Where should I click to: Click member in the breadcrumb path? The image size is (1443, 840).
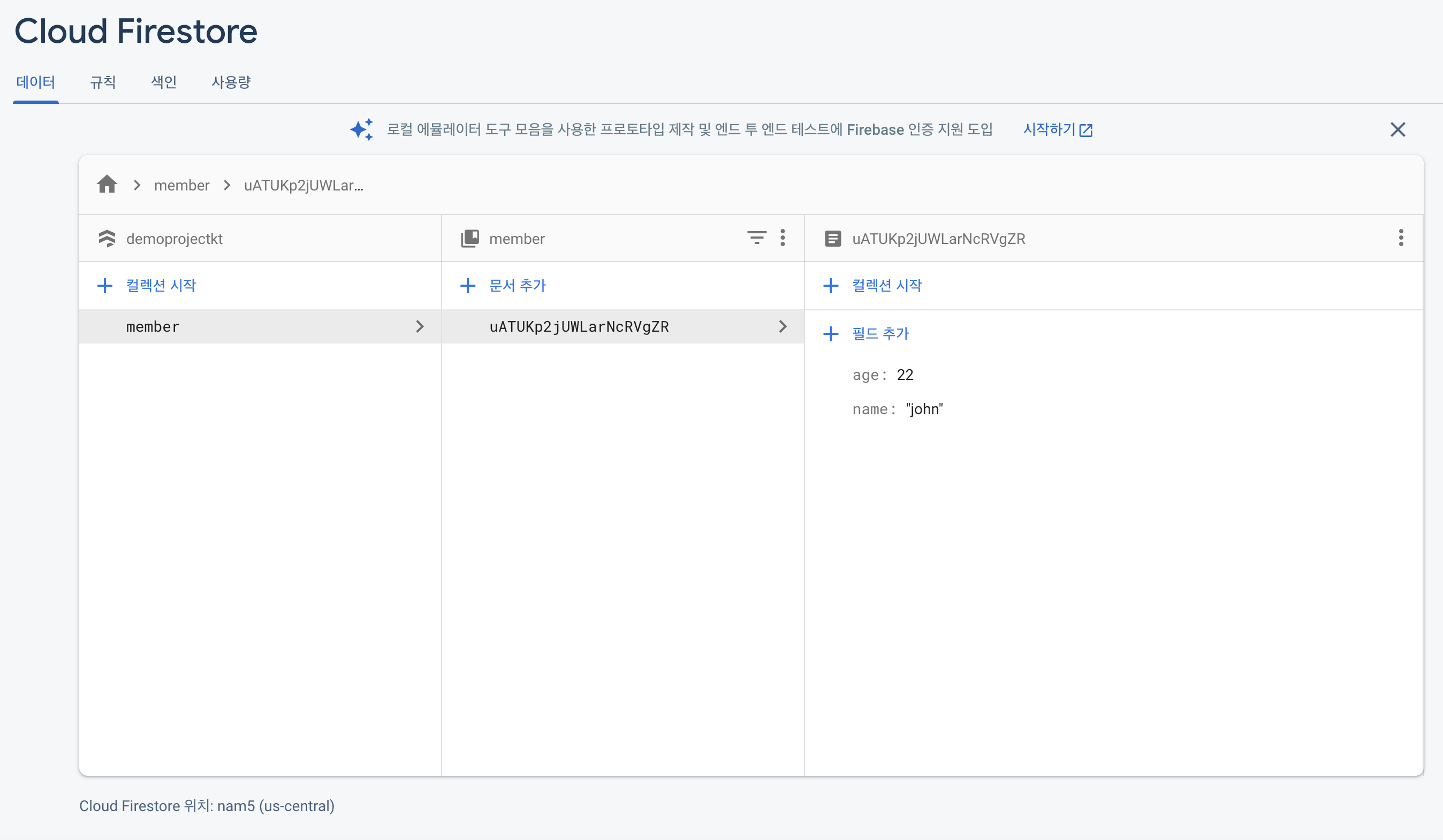coord(181,186)
